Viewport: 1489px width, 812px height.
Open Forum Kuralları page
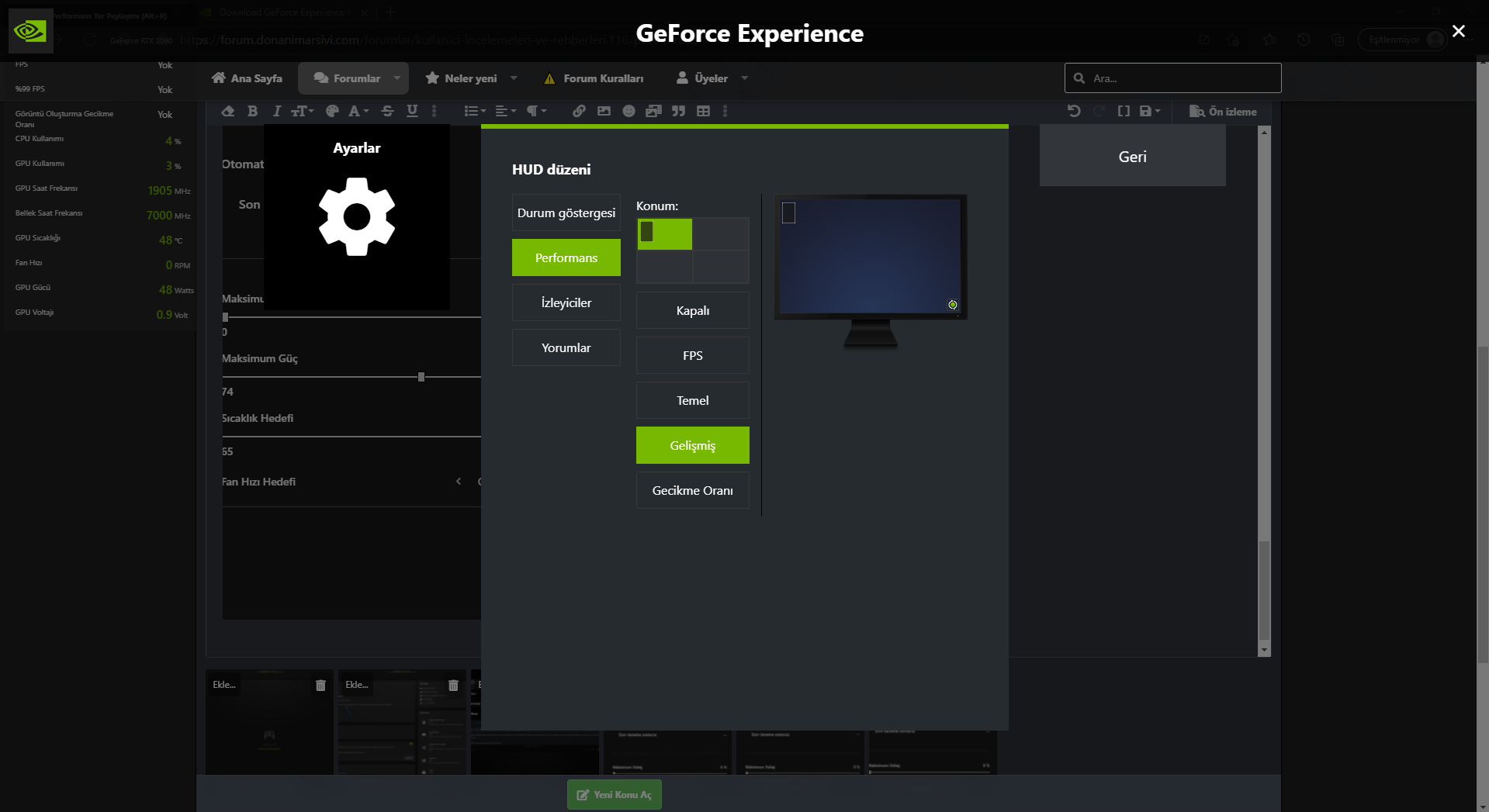[x=594, y=78]
